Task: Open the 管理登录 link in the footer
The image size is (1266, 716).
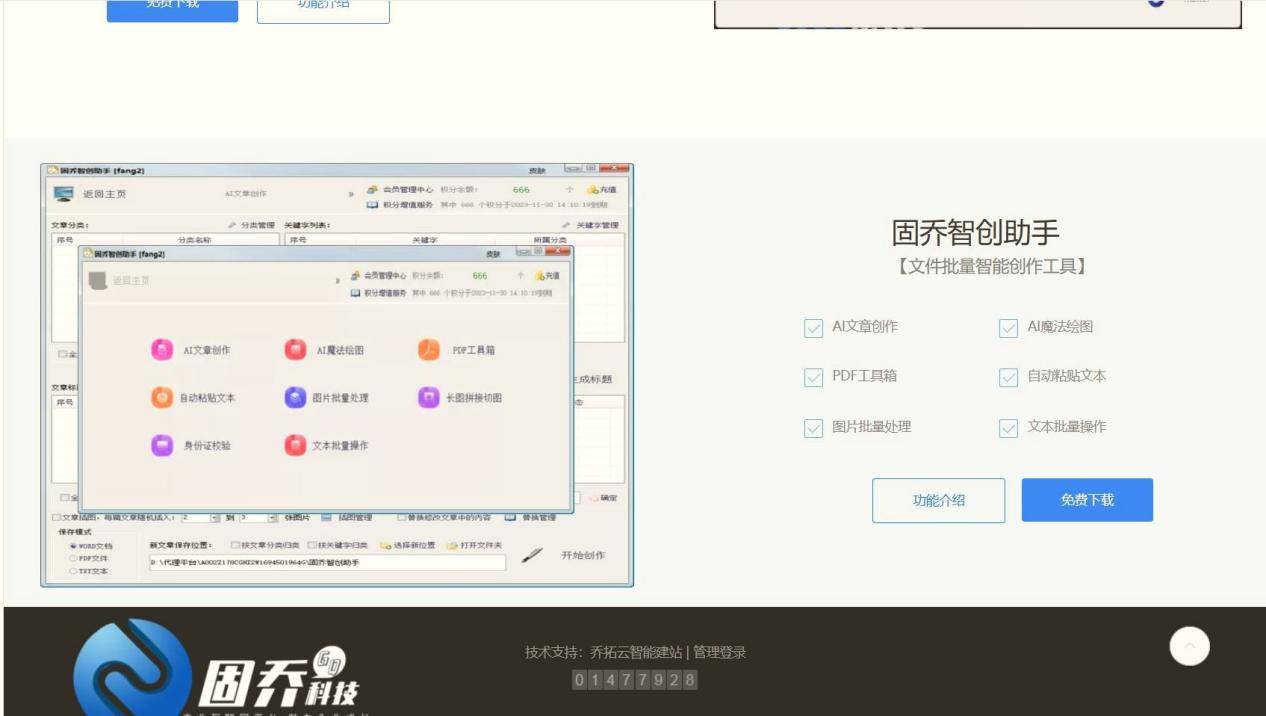Action: coord(720,652)
